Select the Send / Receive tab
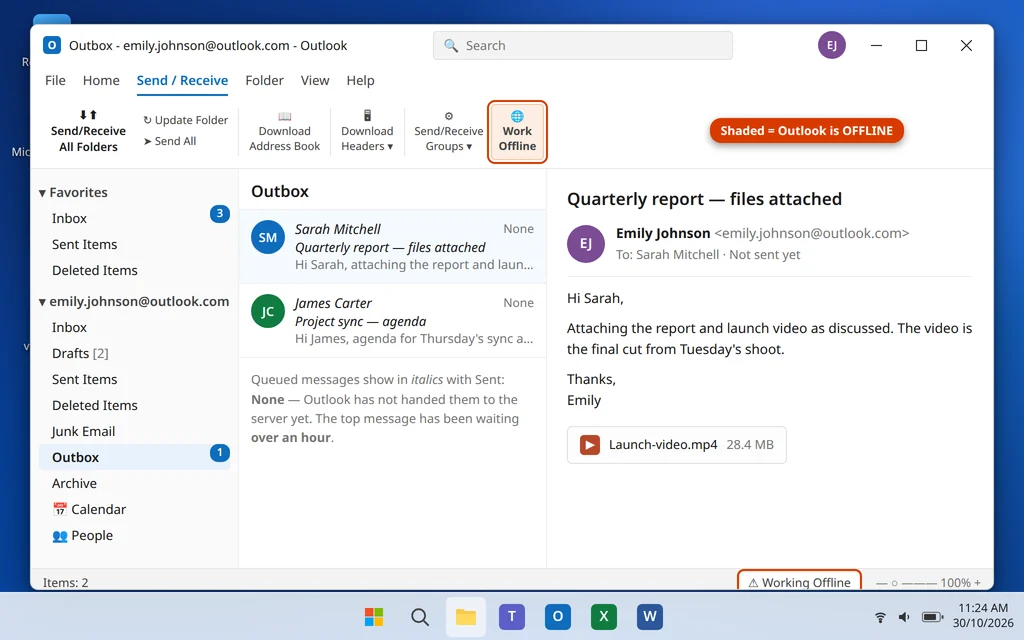Viewport: 1024px width, 640px height. (x=182, y=80)
